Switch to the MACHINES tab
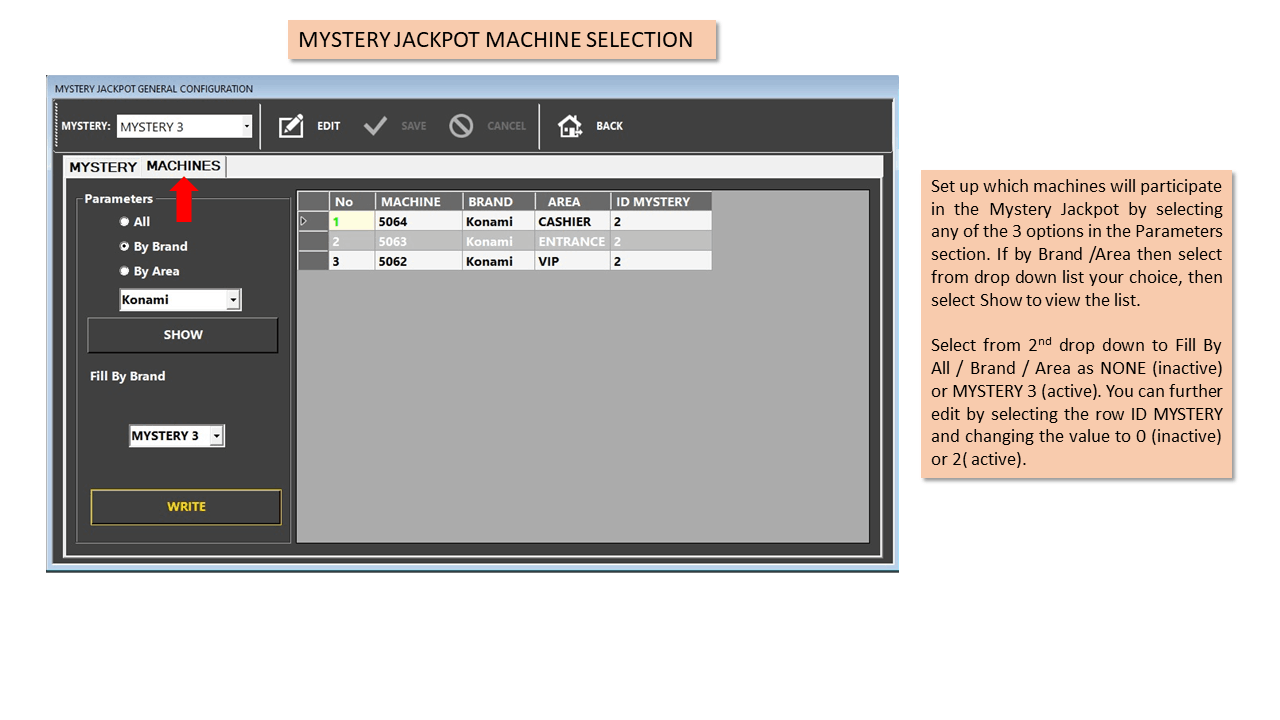Viewport: 1280px width, 720px height. click(x=183, y=166)
